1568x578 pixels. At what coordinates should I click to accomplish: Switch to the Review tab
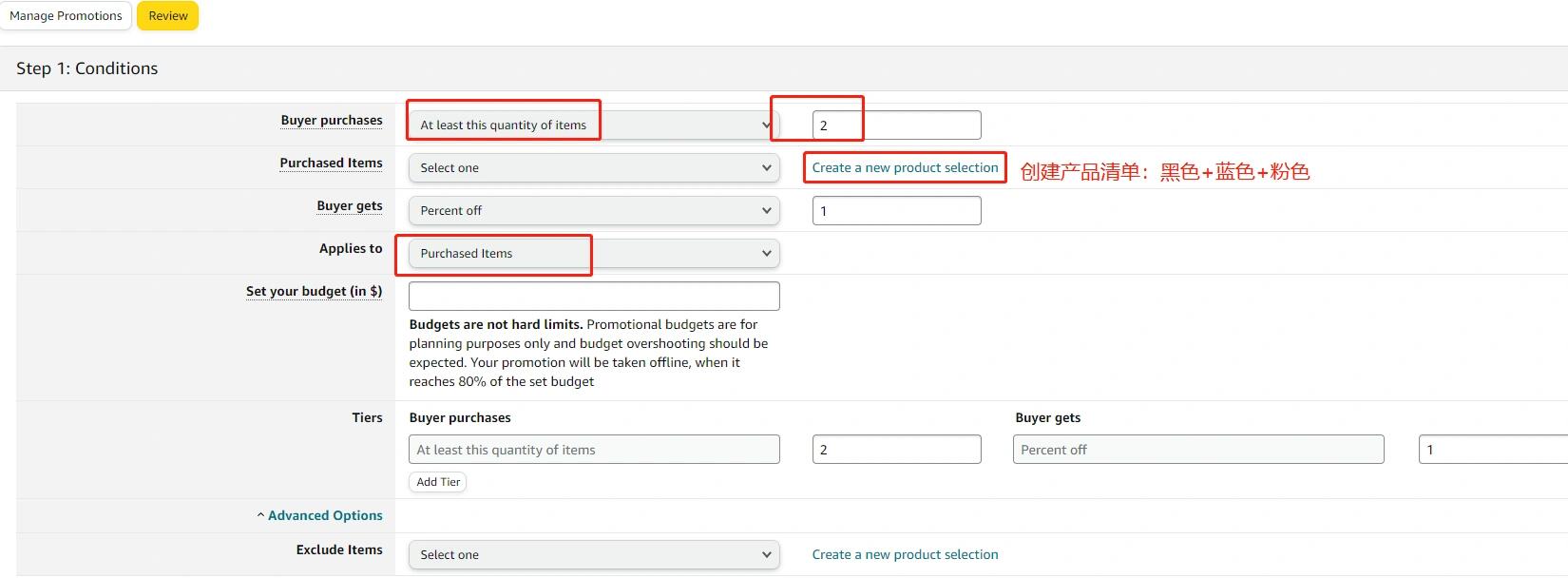pyautogui.click(x=168, y=16)
